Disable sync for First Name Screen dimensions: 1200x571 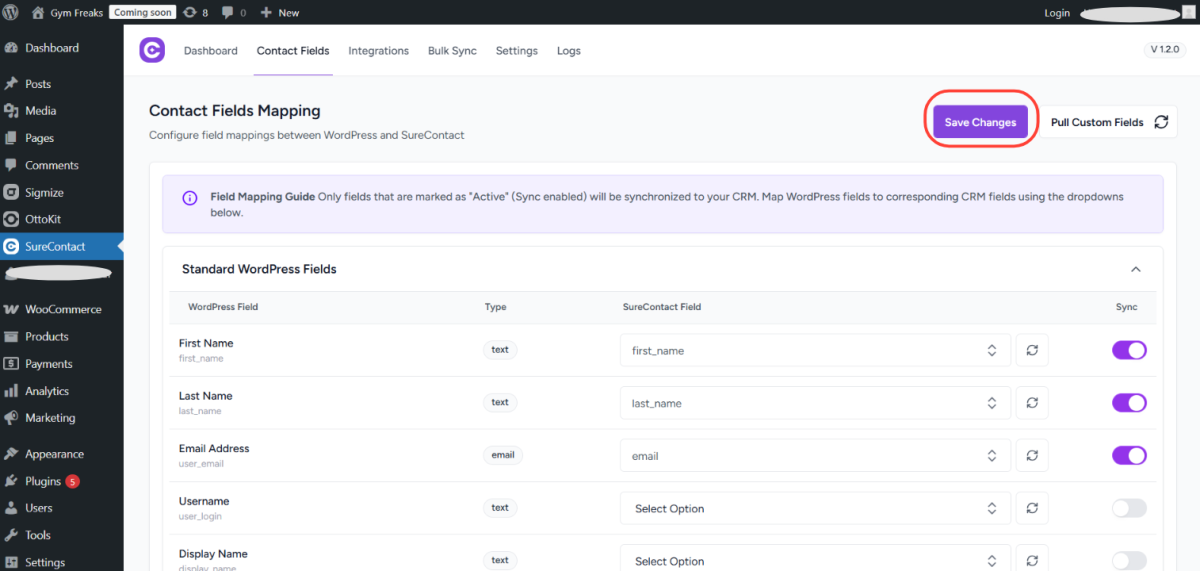tap(1129, 350)
